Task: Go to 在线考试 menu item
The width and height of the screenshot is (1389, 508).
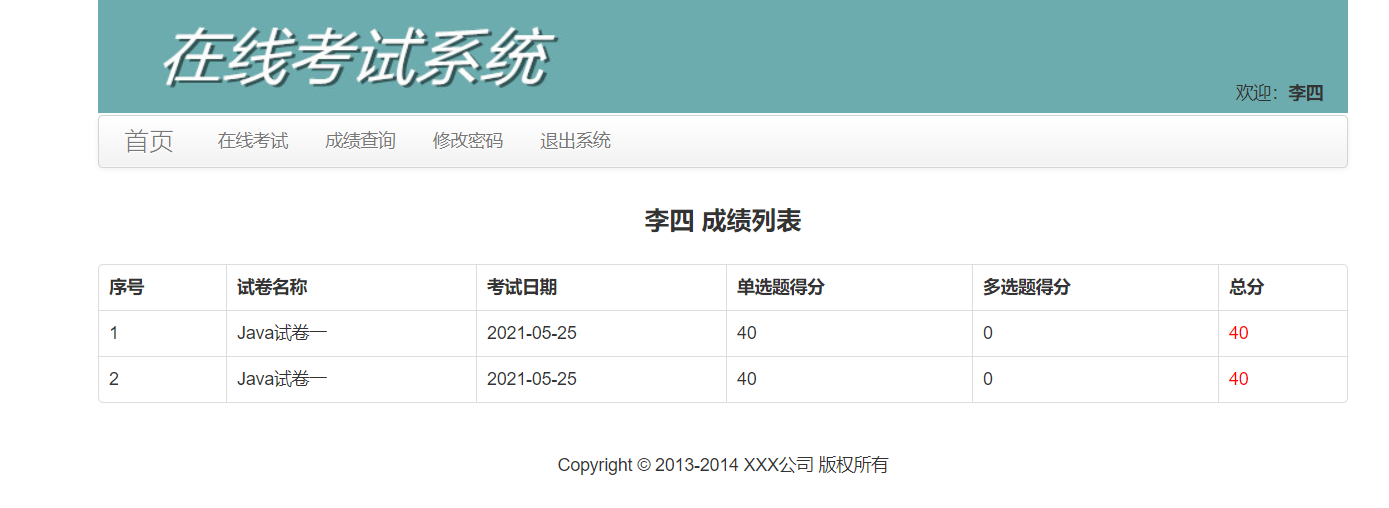Action: (253, 141)
